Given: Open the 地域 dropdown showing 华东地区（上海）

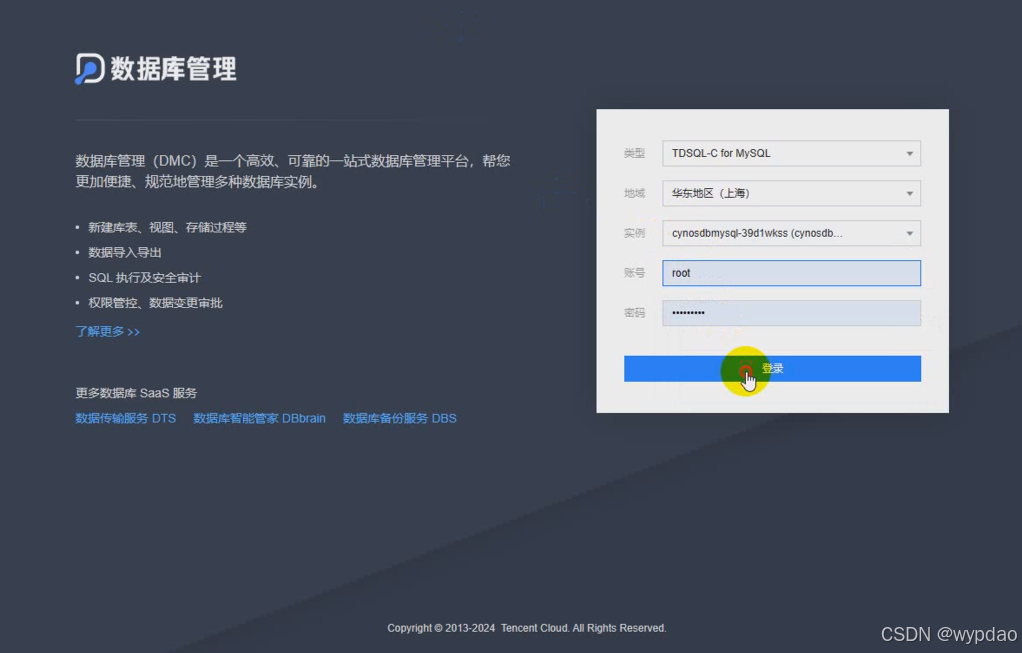Looking at the screenshot, I should click(x=791, y=194).
